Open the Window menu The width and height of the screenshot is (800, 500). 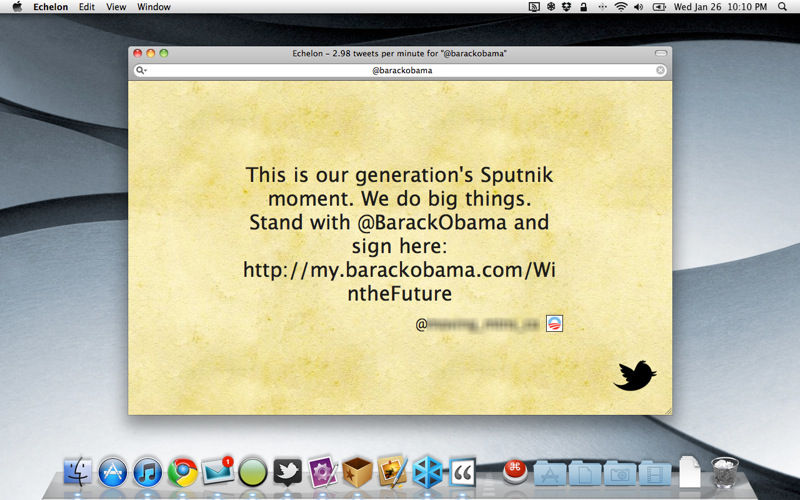click(154, 7)
